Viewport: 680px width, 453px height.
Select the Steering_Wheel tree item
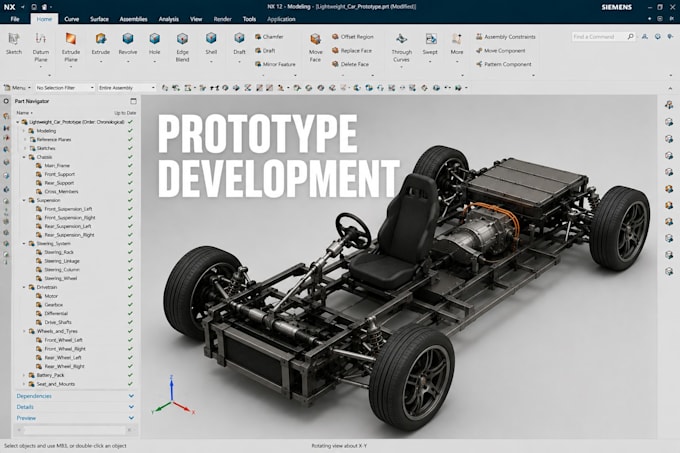(60, 278)
